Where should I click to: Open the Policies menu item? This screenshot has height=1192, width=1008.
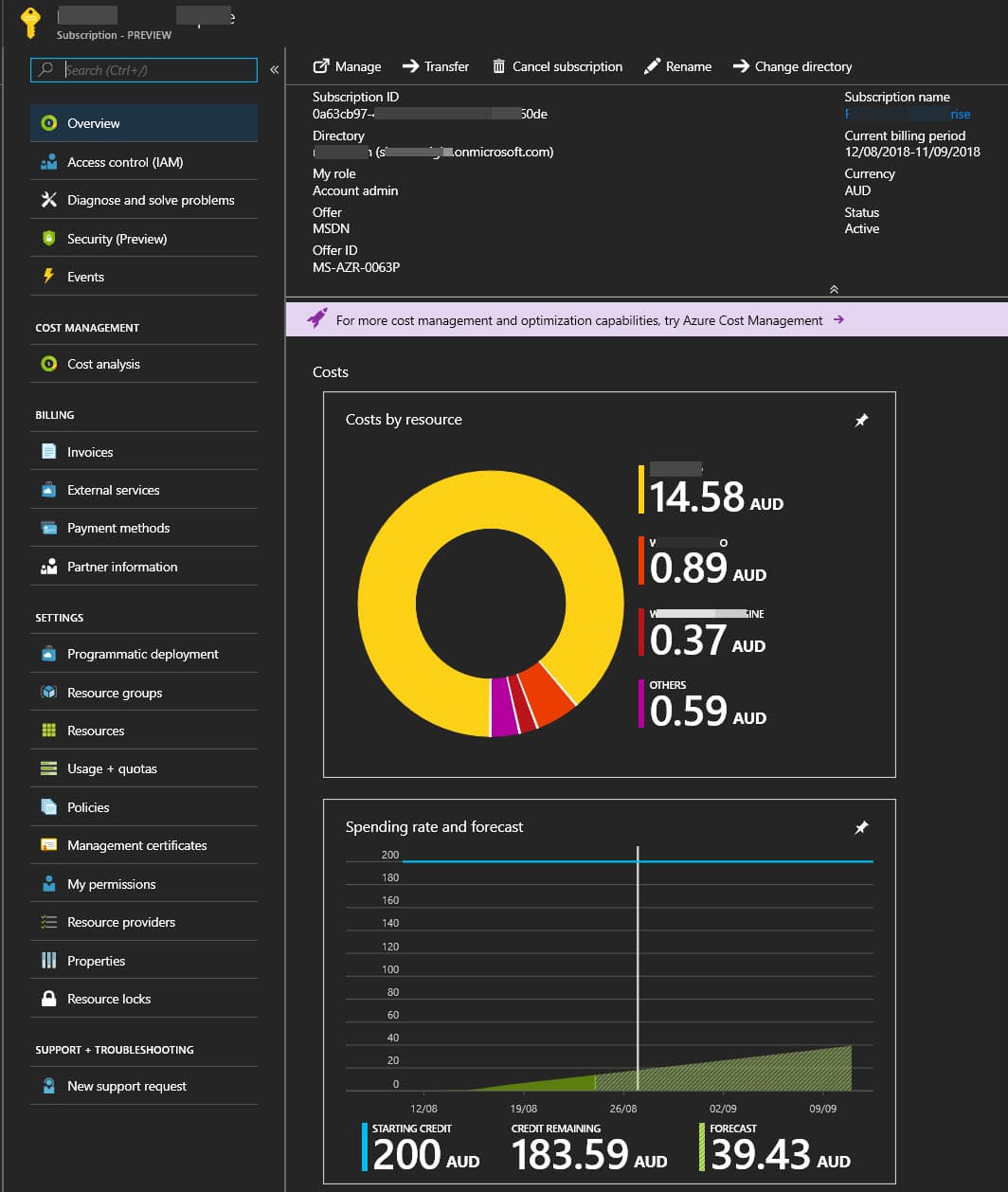tap(144, 807)
